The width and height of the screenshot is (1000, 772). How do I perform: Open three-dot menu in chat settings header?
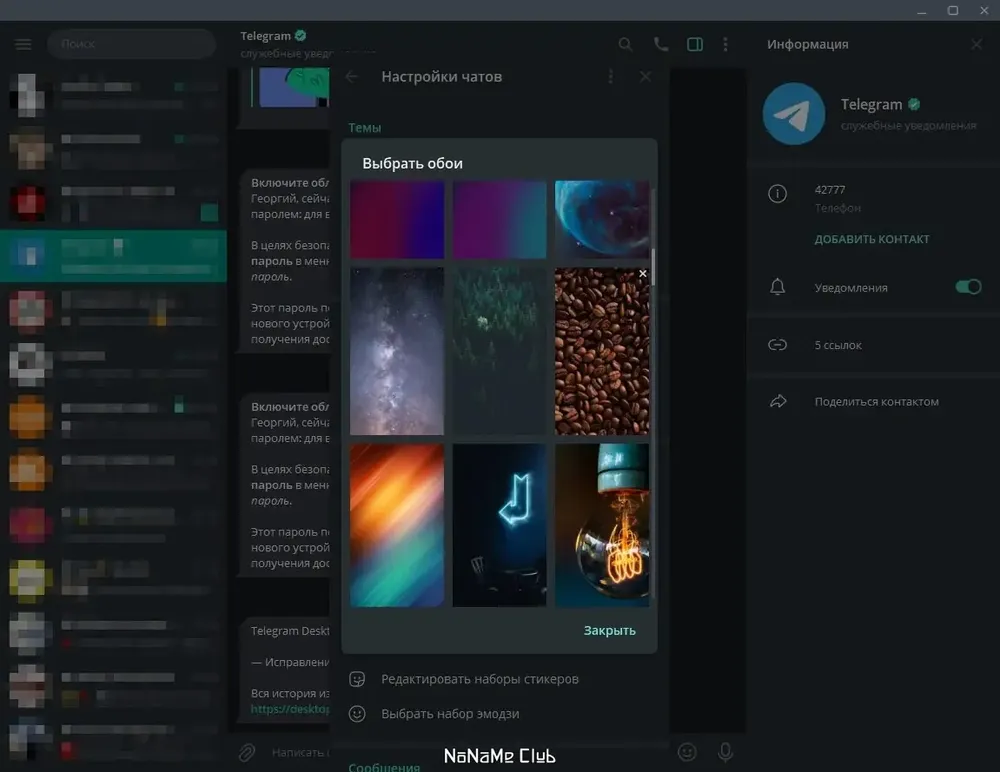(x=611, y=77)
